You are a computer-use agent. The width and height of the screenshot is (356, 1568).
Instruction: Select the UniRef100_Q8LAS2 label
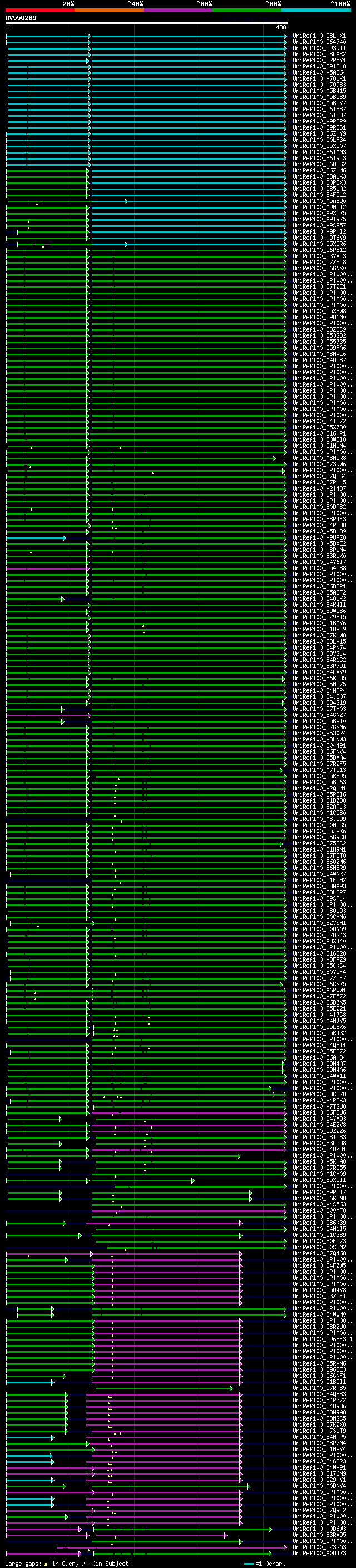tap(319, 54)
